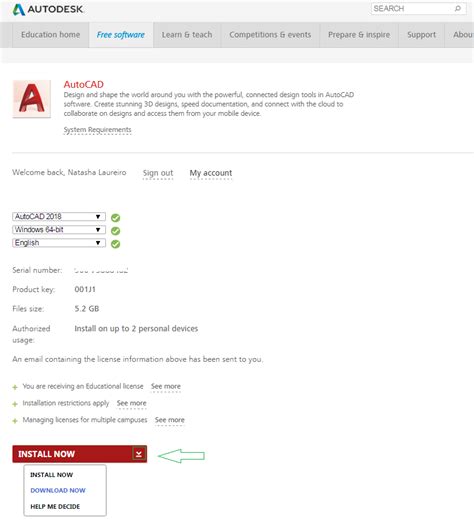The width and height of the screenshot is (474, 520).
Task: Select the Free software tab
Action: 121,35
